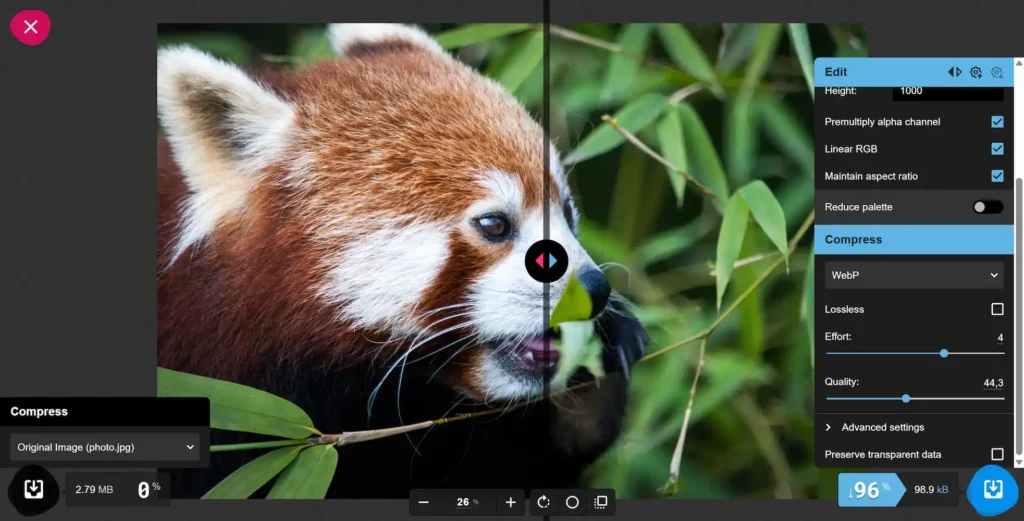Image resolution: width=1024 pixels, height=521 pixels.
Task: Uncheck the Linear RGB checkbox
Action: point(997,149)
